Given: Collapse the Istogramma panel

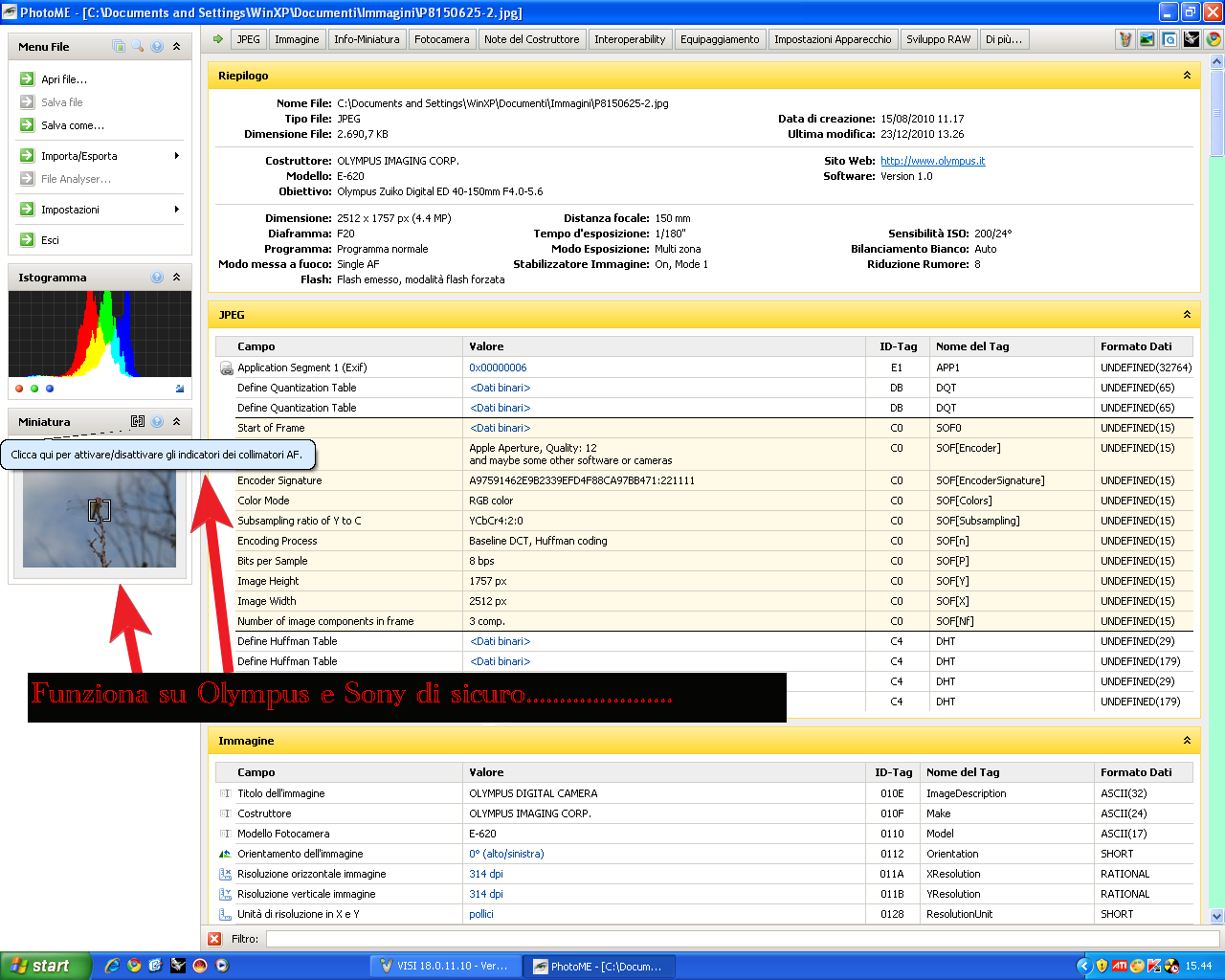Looking at the screenshot, I should click(x=176, y=277).
